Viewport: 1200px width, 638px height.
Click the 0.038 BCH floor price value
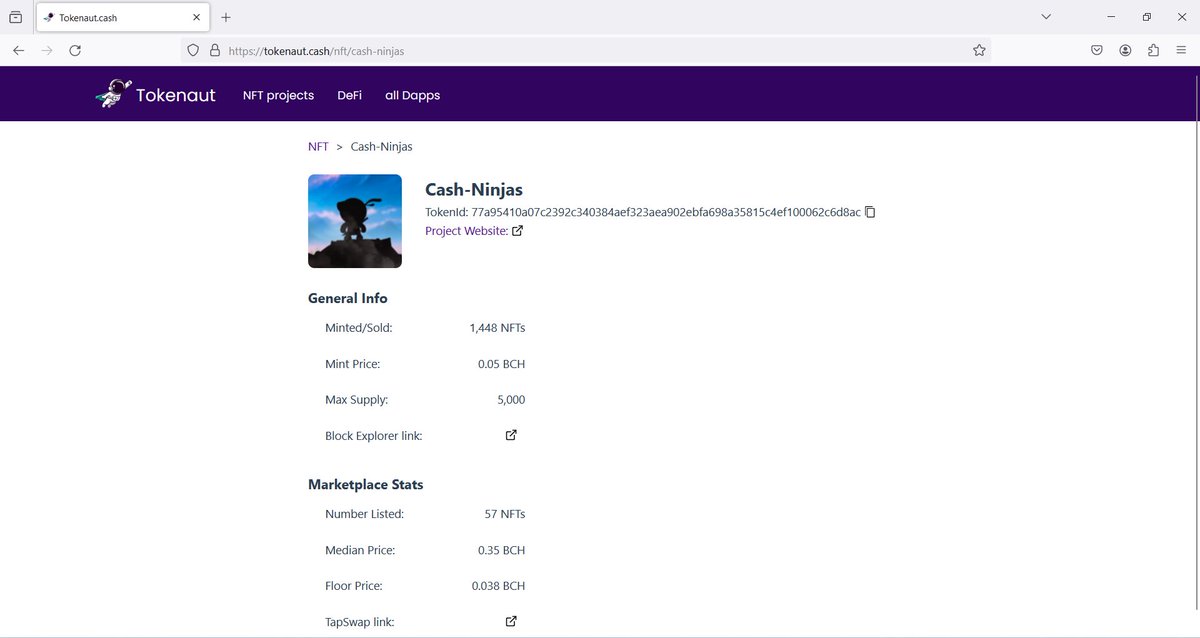click(x=498, y=586)
